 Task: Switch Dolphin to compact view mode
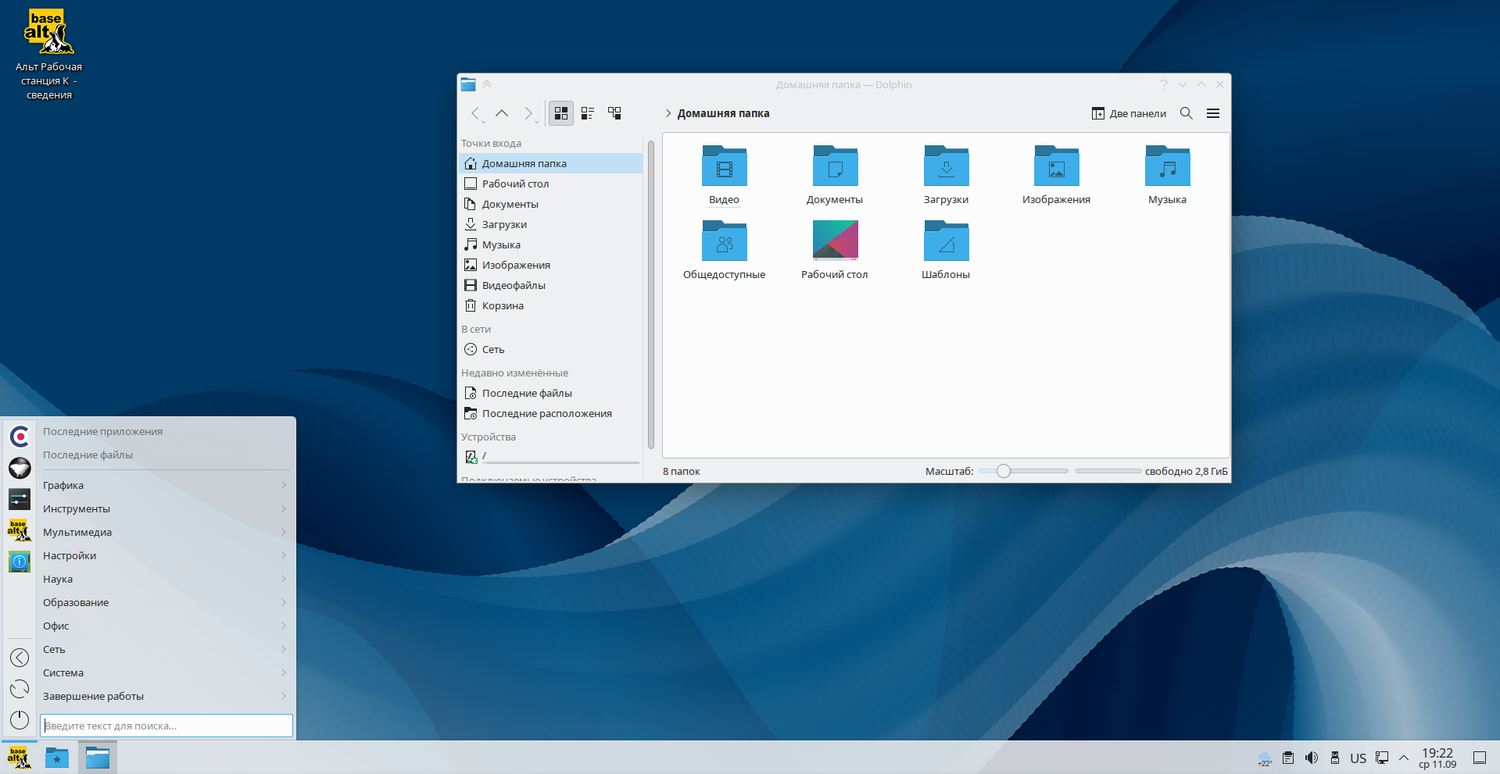tap(588, 113)
